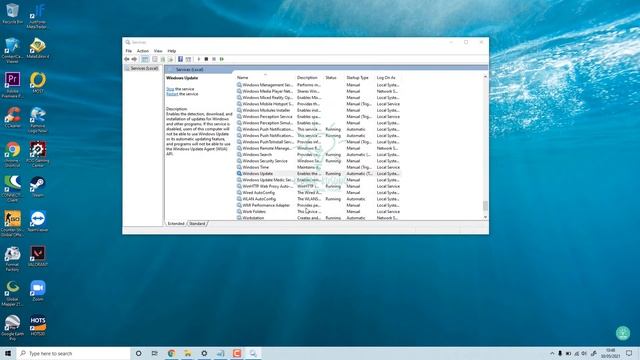
Task: Open the Recycle Bin desktop icon
Action: pyautogui.click(x=12, y=13)
